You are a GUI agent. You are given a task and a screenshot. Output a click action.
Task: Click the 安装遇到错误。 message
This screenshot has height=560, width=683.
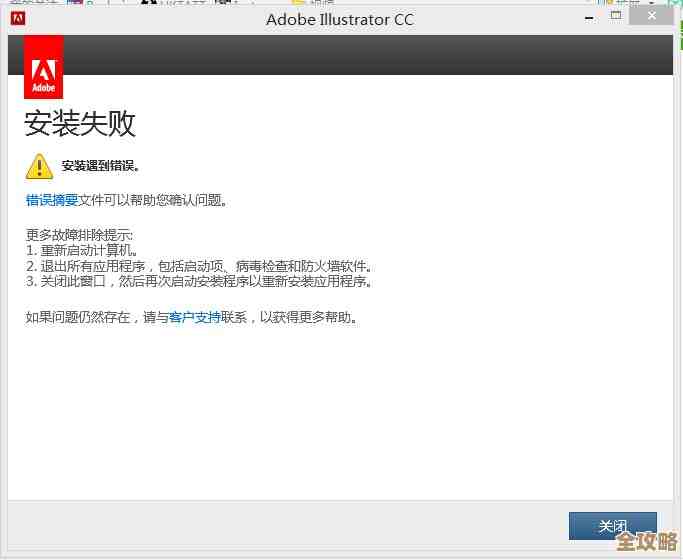pos(100,166)
